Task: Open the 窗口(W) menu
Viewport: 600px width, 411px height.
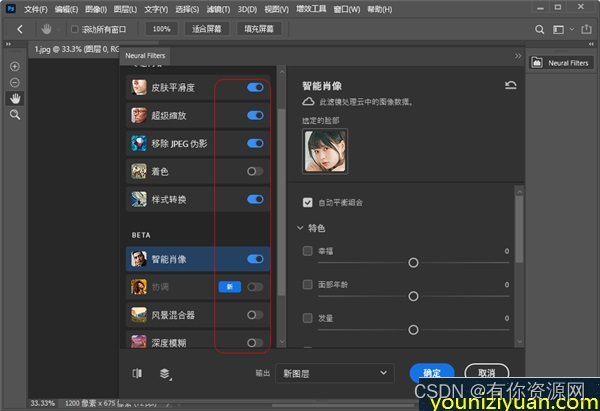Action: point(347,9)
